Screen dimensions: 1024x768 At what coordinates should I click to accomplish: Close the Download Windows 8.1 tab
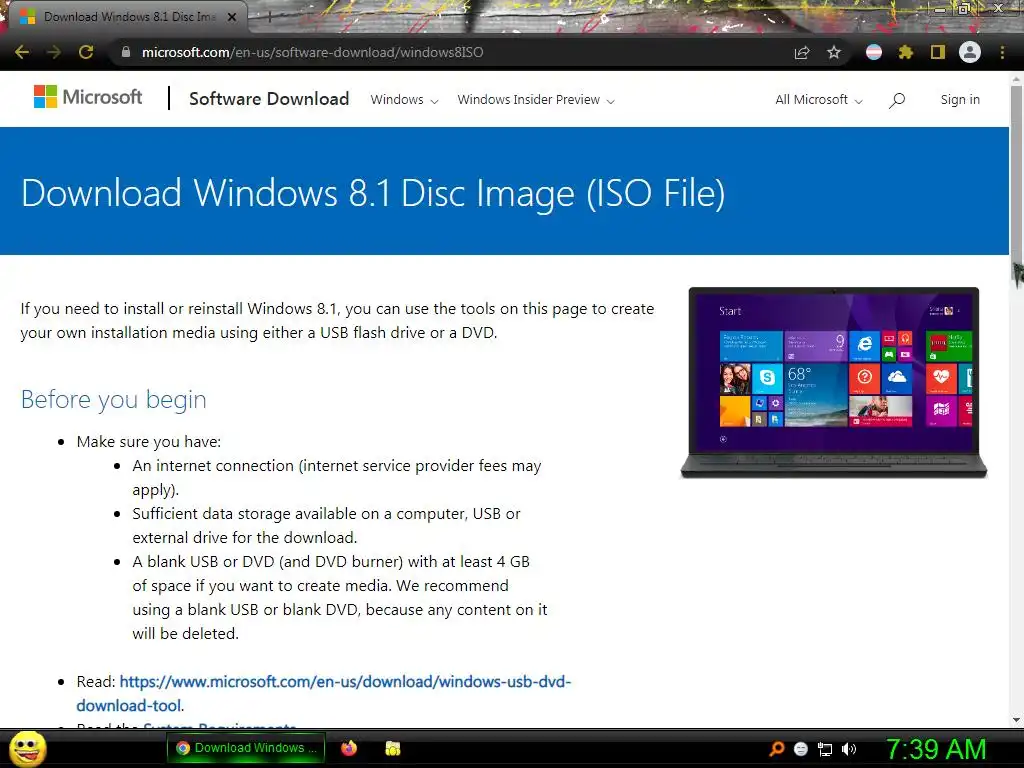click(x=232, y=17)
